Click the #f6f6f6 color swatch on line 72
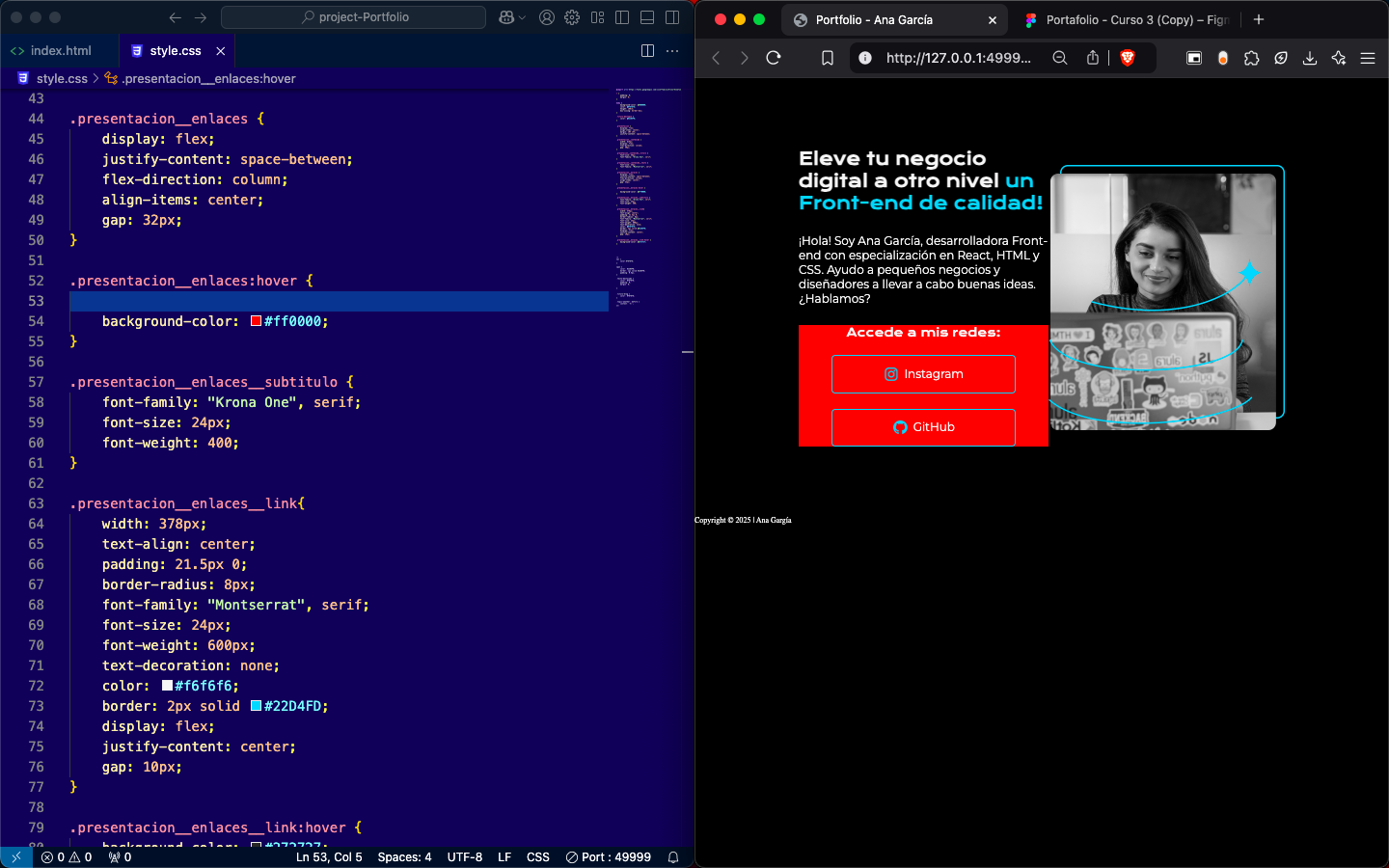Screen dimensions: 1389x868 pyautogui.click(x=167, y=686)
